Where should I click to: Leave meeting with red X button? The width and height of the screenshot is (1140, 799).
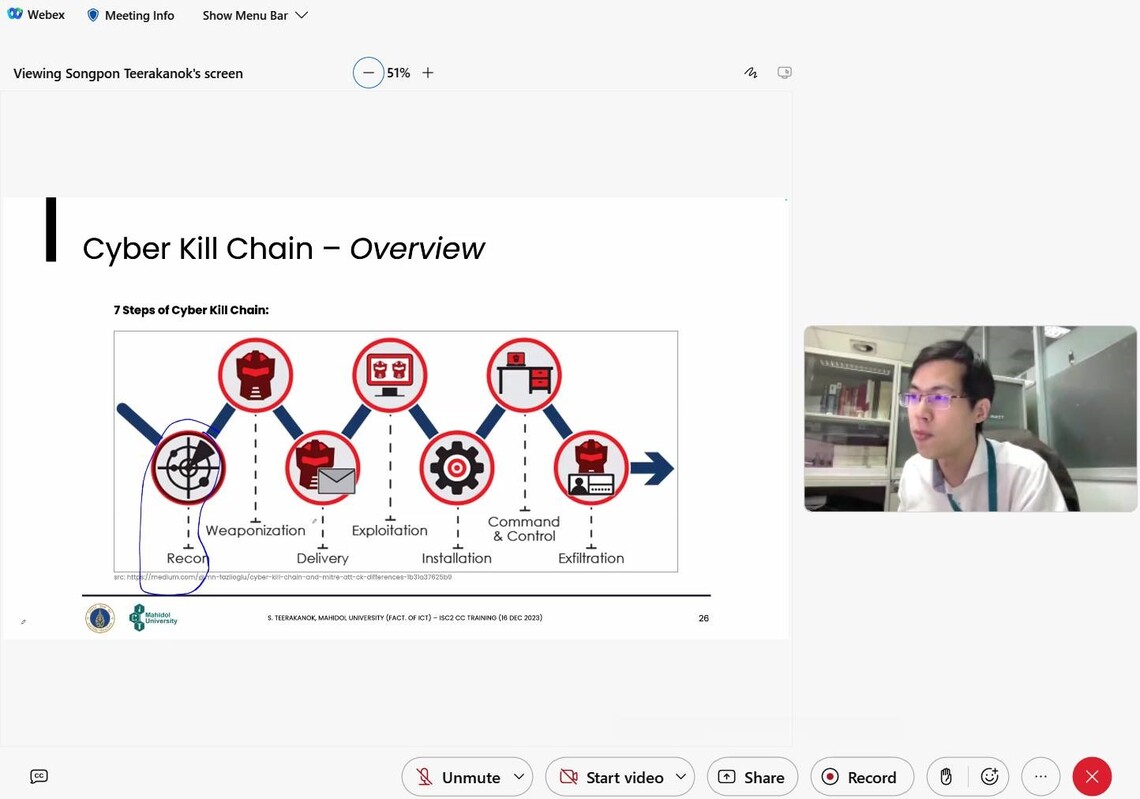[x=1092, y=777]
